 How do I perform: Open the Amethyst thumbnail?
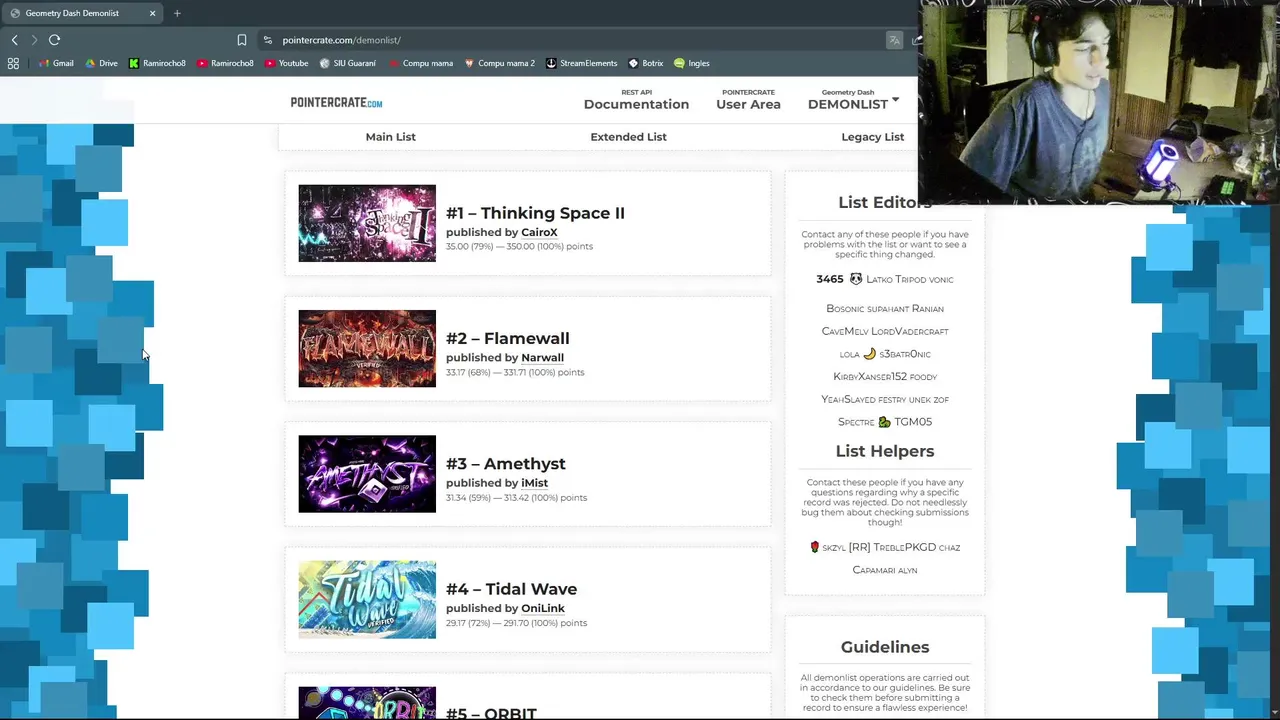tap(367, 474)
